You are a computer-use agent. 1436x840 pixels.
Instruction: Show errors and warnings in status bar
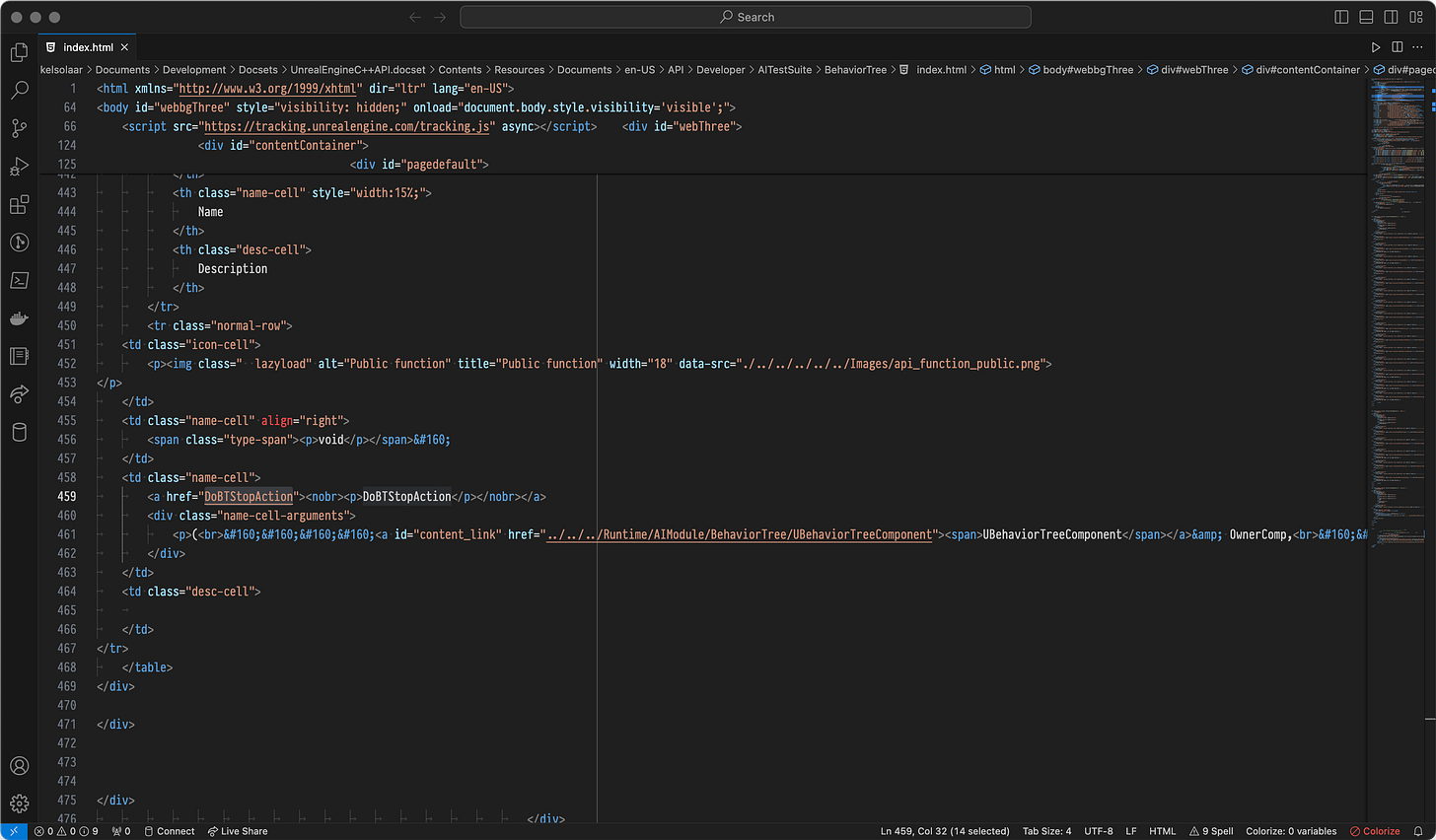[66, 831]
